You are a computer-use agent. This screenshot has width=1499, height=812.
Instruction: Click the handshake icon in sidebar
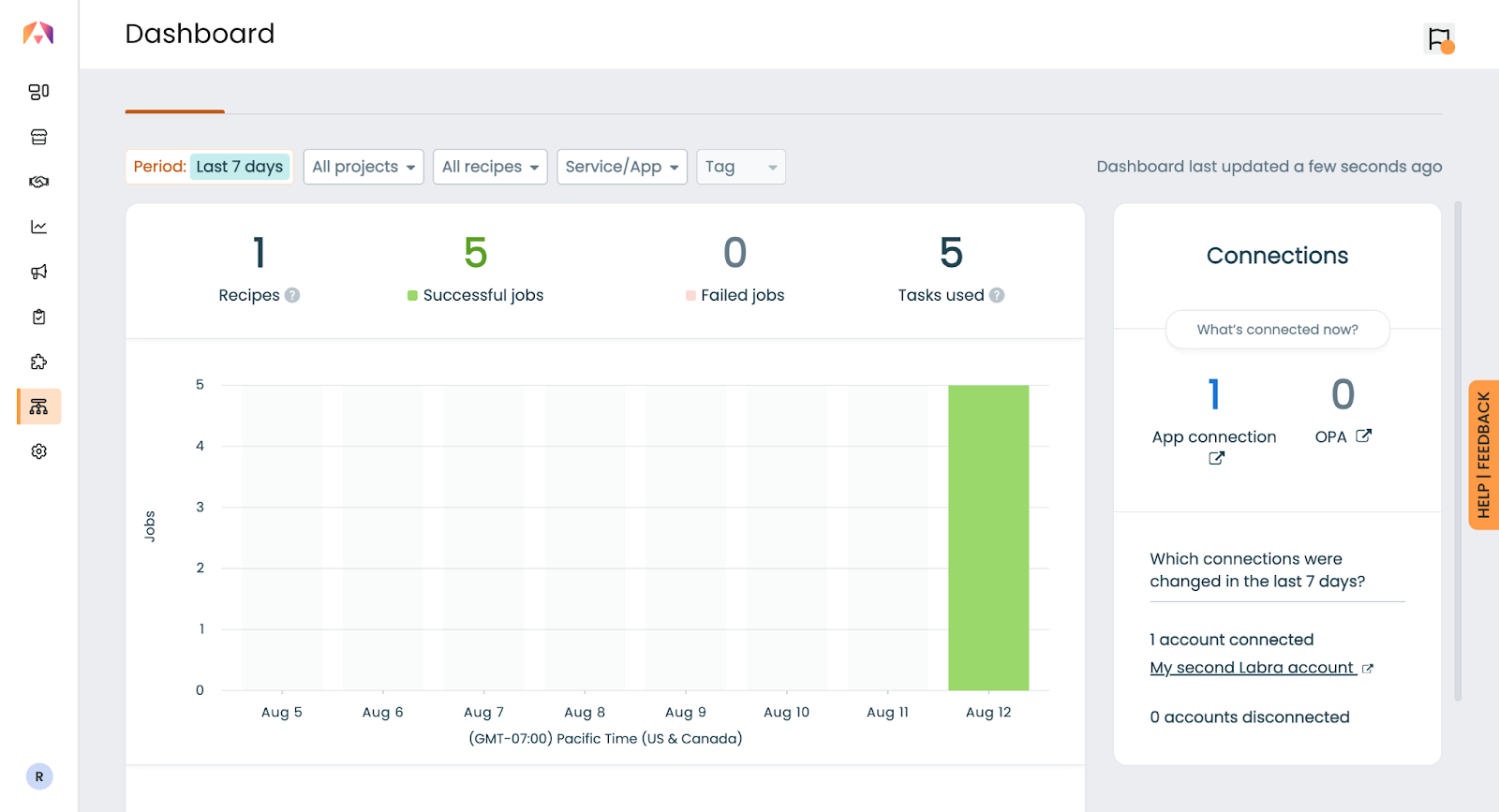click(x=38, y=182)
